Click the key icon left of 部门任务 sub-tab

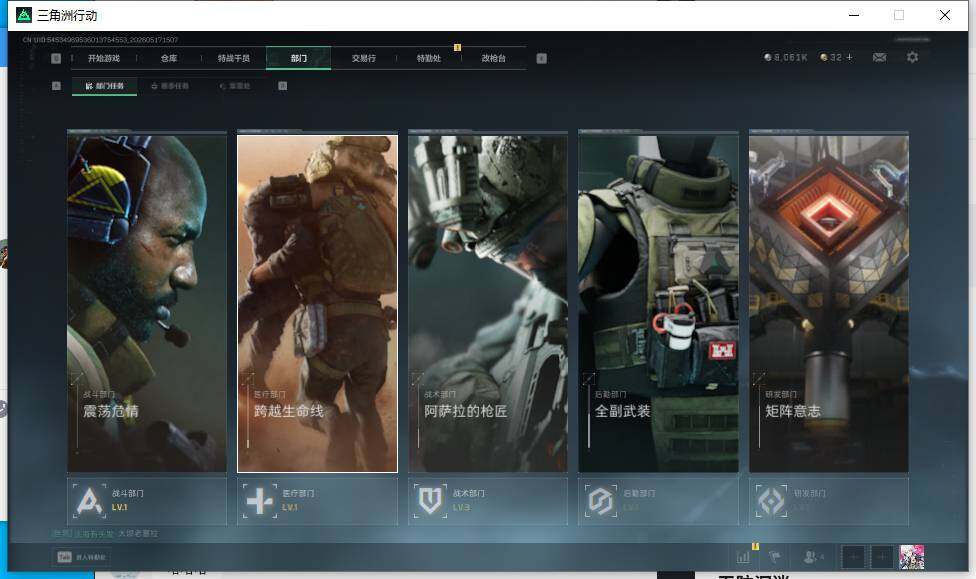pos(56,86)
